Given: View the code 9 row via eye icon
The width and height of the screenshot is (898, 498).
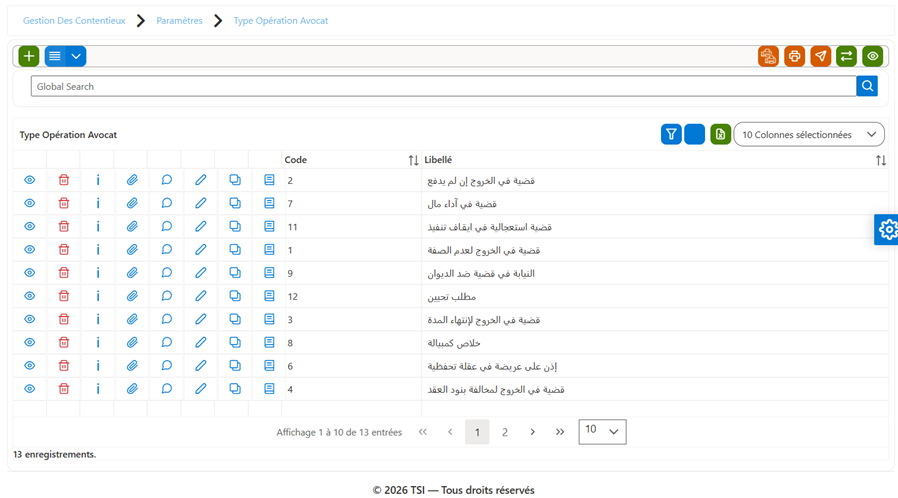Looking at the screenshot, I should point(30,273).
